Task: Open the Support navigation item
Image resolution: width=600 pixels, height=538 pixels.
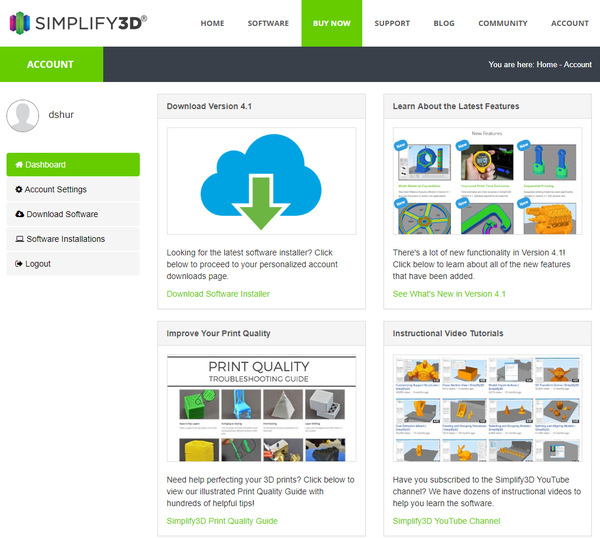Action: click(392, 23)
